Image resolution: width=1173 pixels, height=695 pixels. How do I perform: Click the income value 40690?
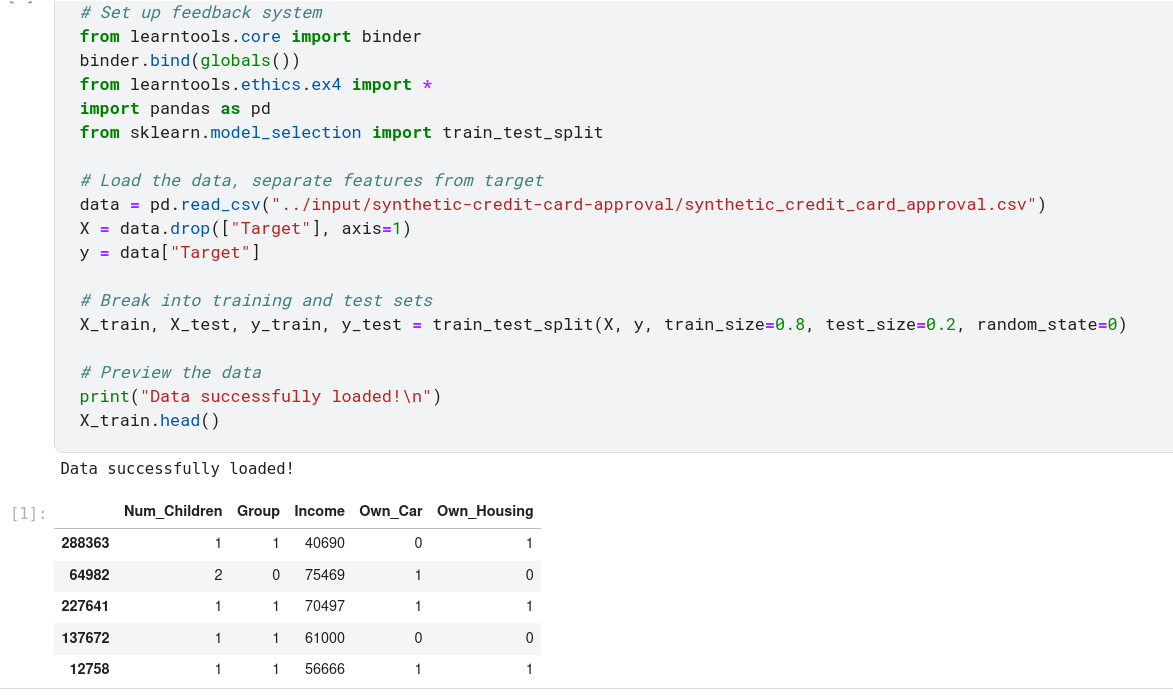coord(324,543)
